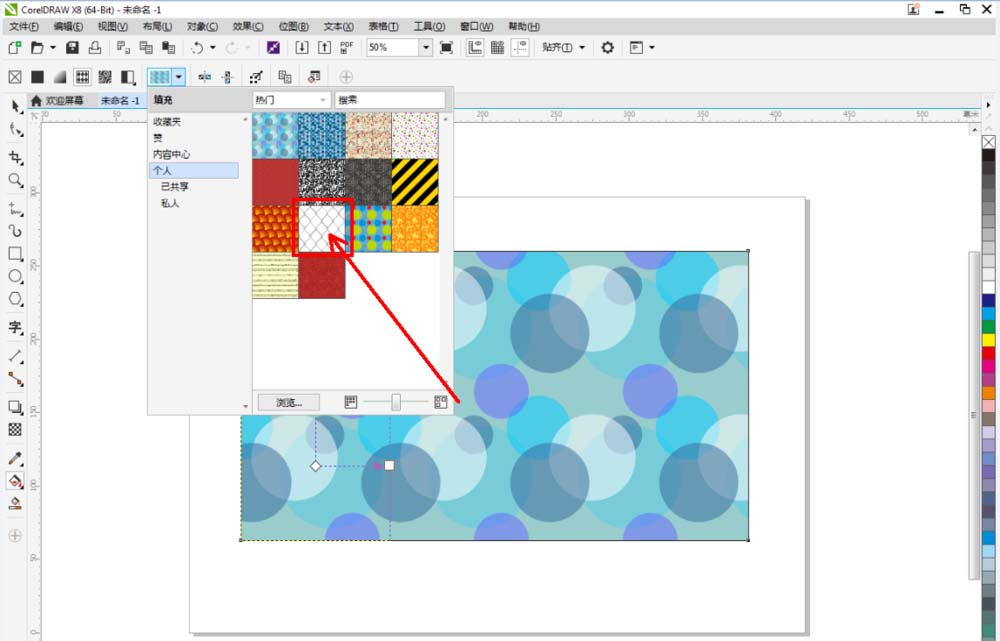Open the Options gear icon
1000x641 pixels.
click(x=607, y=47)
